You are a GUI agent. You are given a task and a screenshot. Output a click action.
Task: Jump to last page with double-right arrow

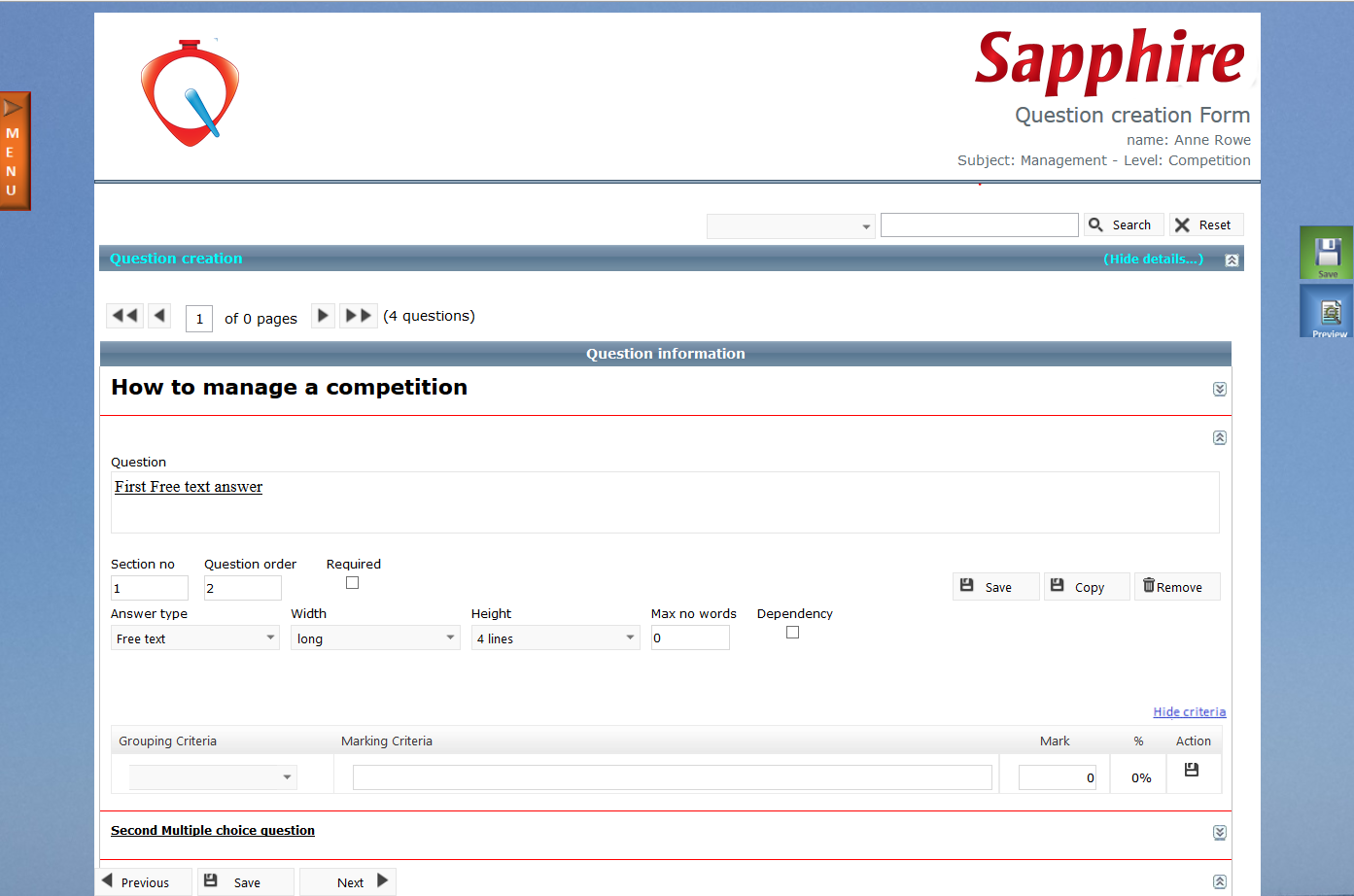pos(358,316)
